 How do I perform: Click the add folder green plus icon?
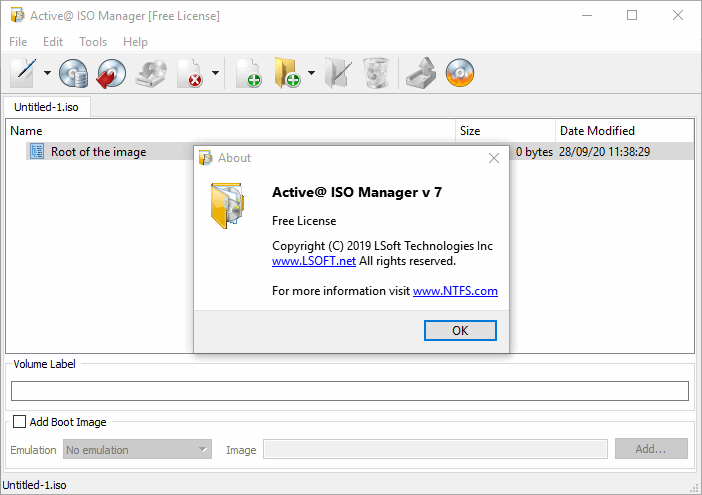pyautogui.click(x=287, y=73)
